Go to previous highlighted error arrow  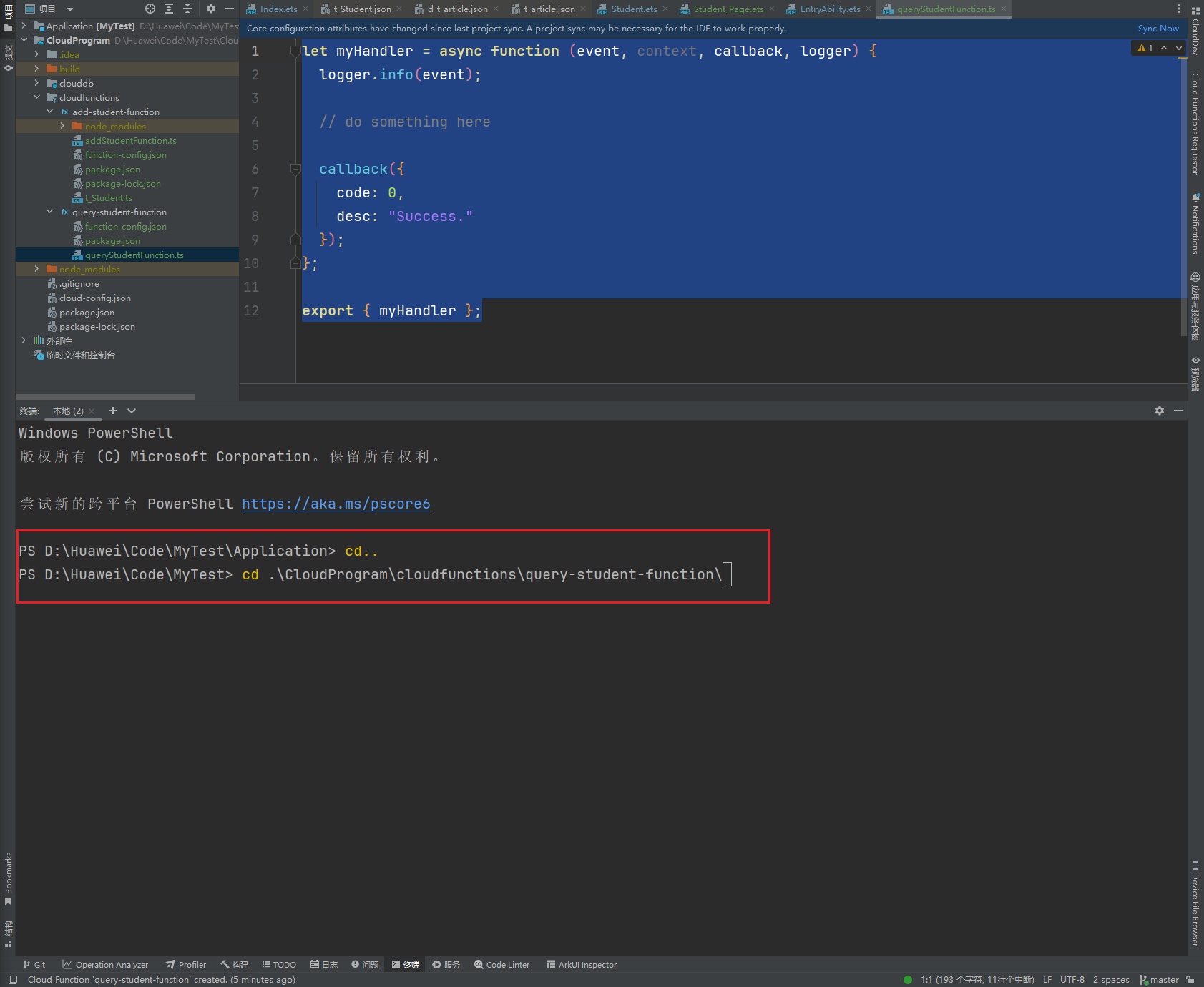point(1164,48)
